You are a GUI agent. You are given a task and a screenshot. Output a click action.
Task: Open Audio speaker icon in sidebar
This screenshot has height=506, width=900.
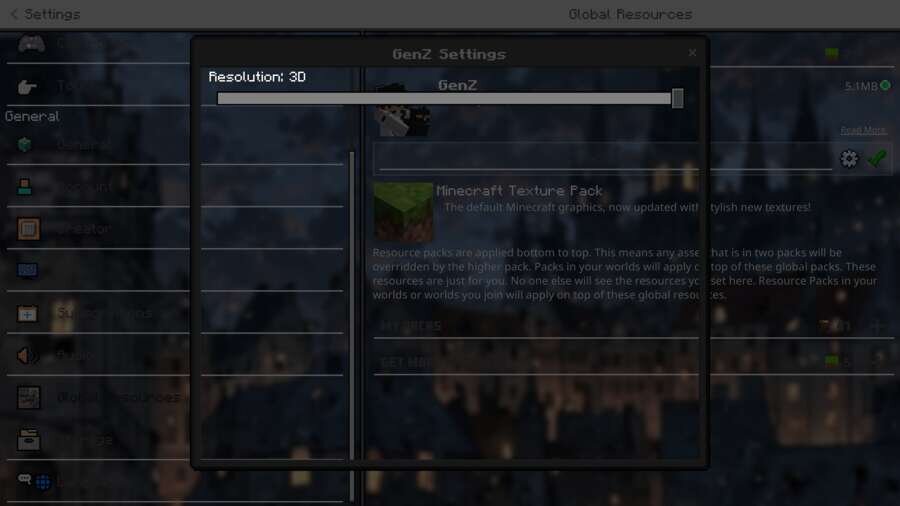27,356
